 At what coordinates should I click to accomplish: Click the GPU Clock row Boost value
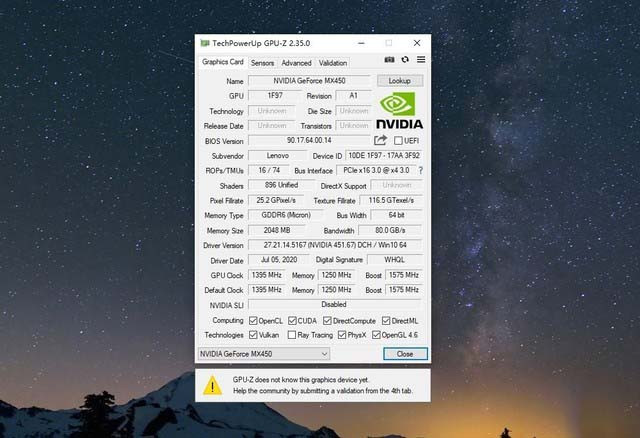pyautogui.click(x=403, y=275)
